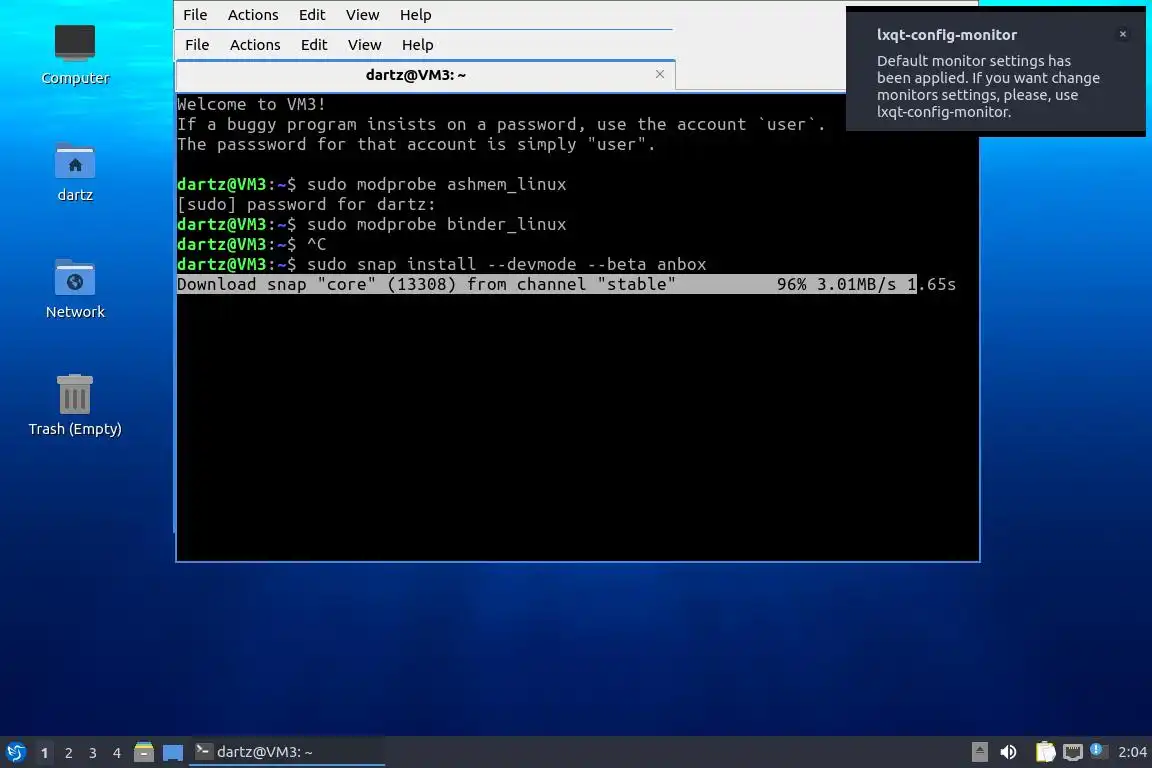
Task: Open the Actions menu in front terminal window
Action: [x=255, y=45]
